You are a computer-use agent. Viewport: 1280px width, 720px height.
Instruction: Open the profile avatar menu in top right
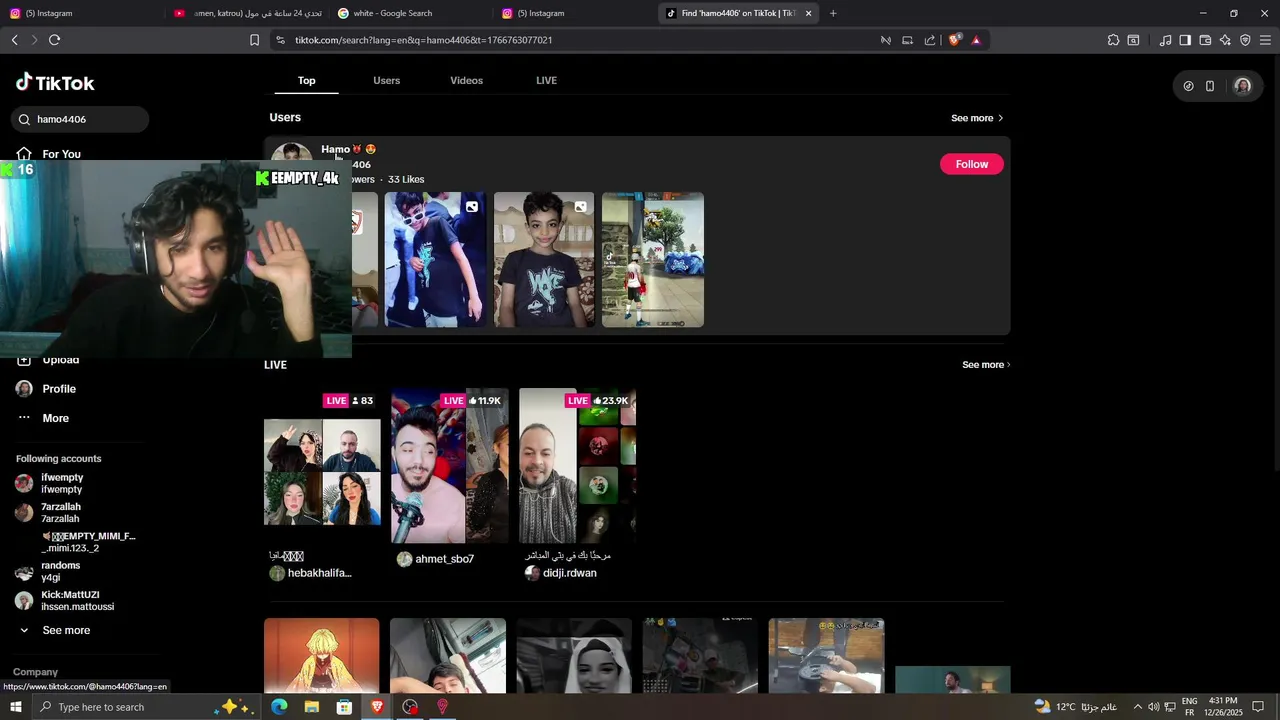[x=1242, y=86]
